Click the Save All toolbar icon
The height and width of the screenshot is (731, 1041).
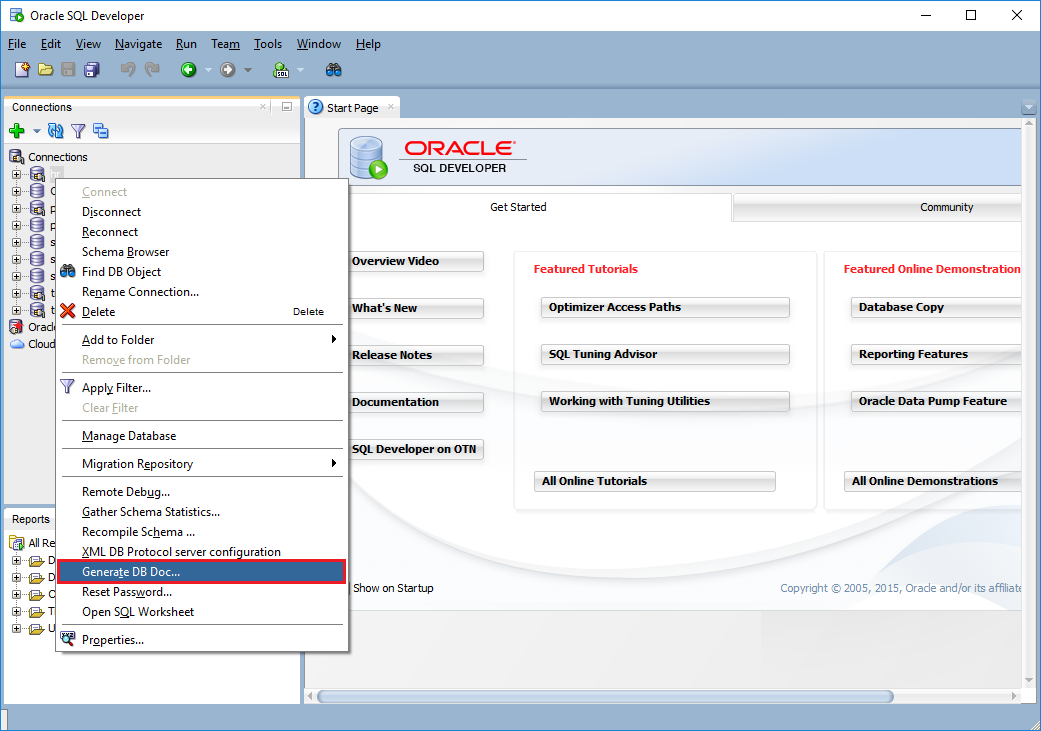(x=92, y=69)
